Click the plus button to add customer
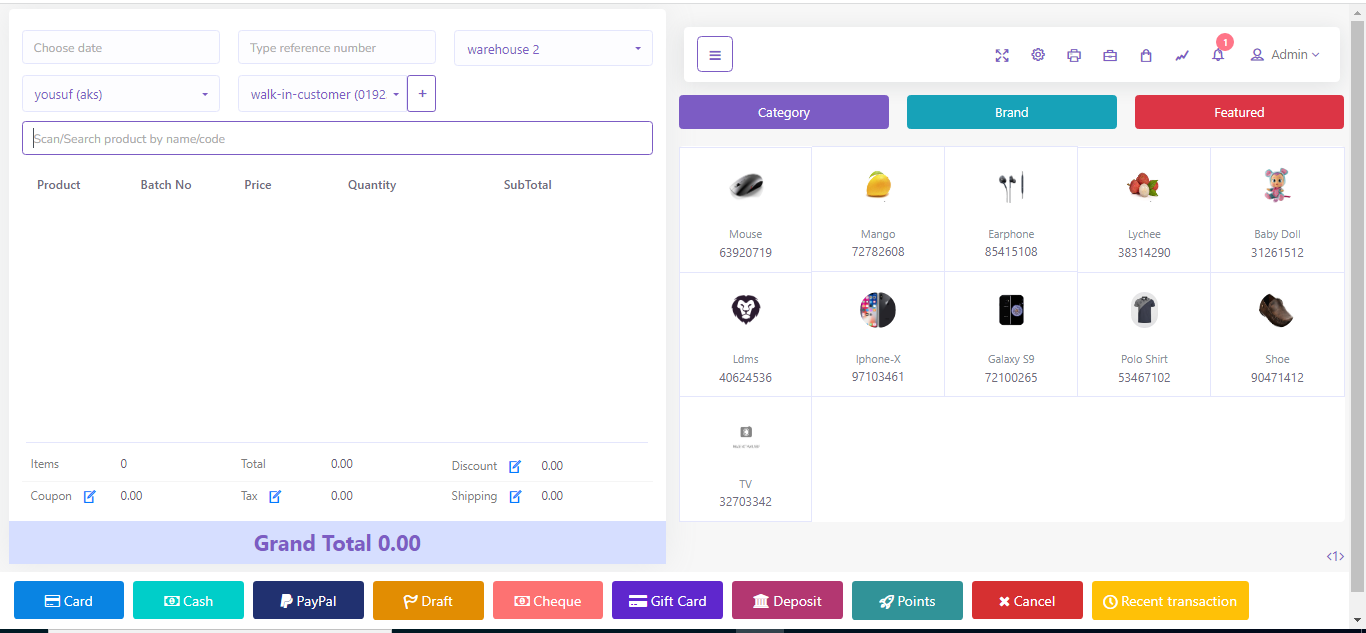The image size is (1366, 633). [421, 94]
